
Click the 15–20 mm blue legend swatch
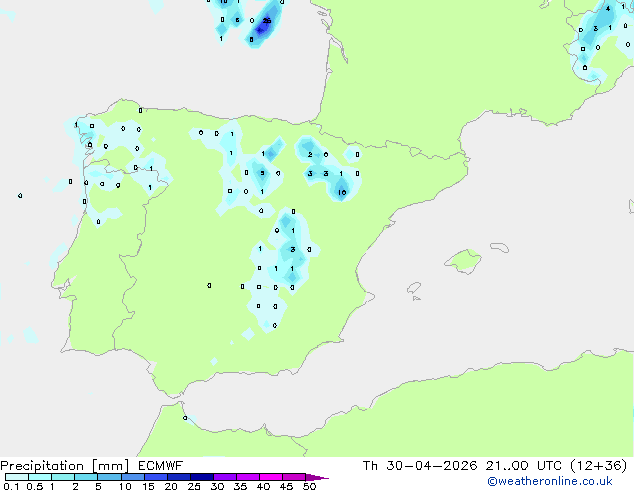[155, 477]
